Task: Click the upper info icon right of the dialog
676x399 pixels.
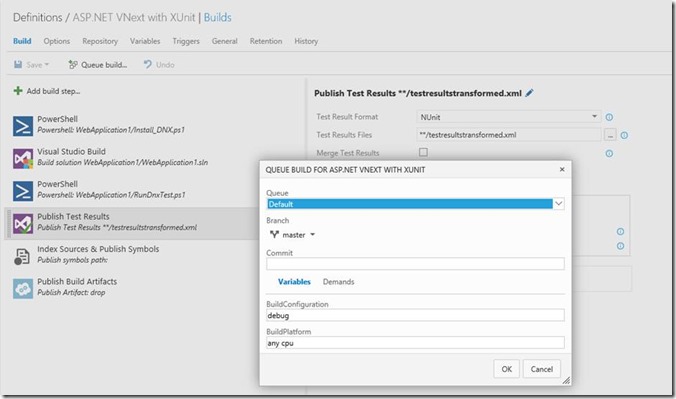Action: coord(620,232)
